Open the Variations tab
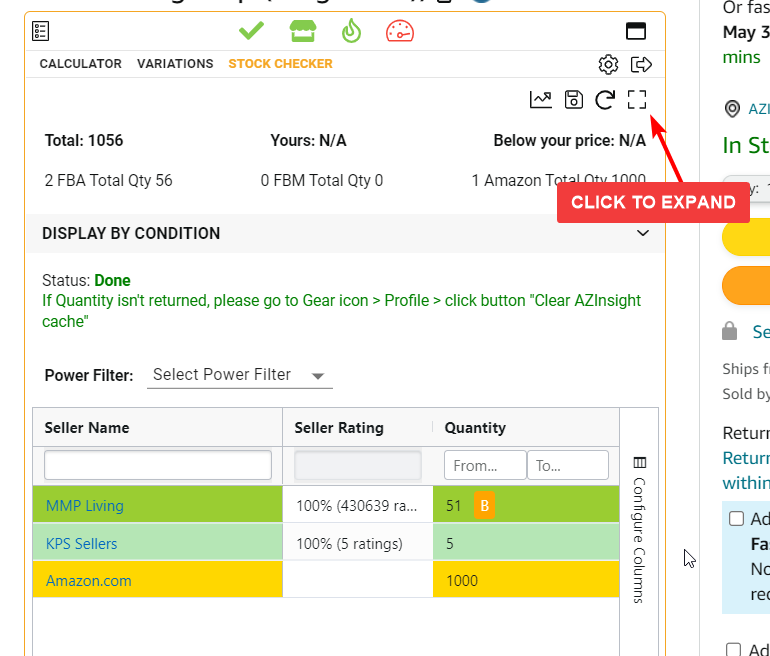 [x=175, y=64]
